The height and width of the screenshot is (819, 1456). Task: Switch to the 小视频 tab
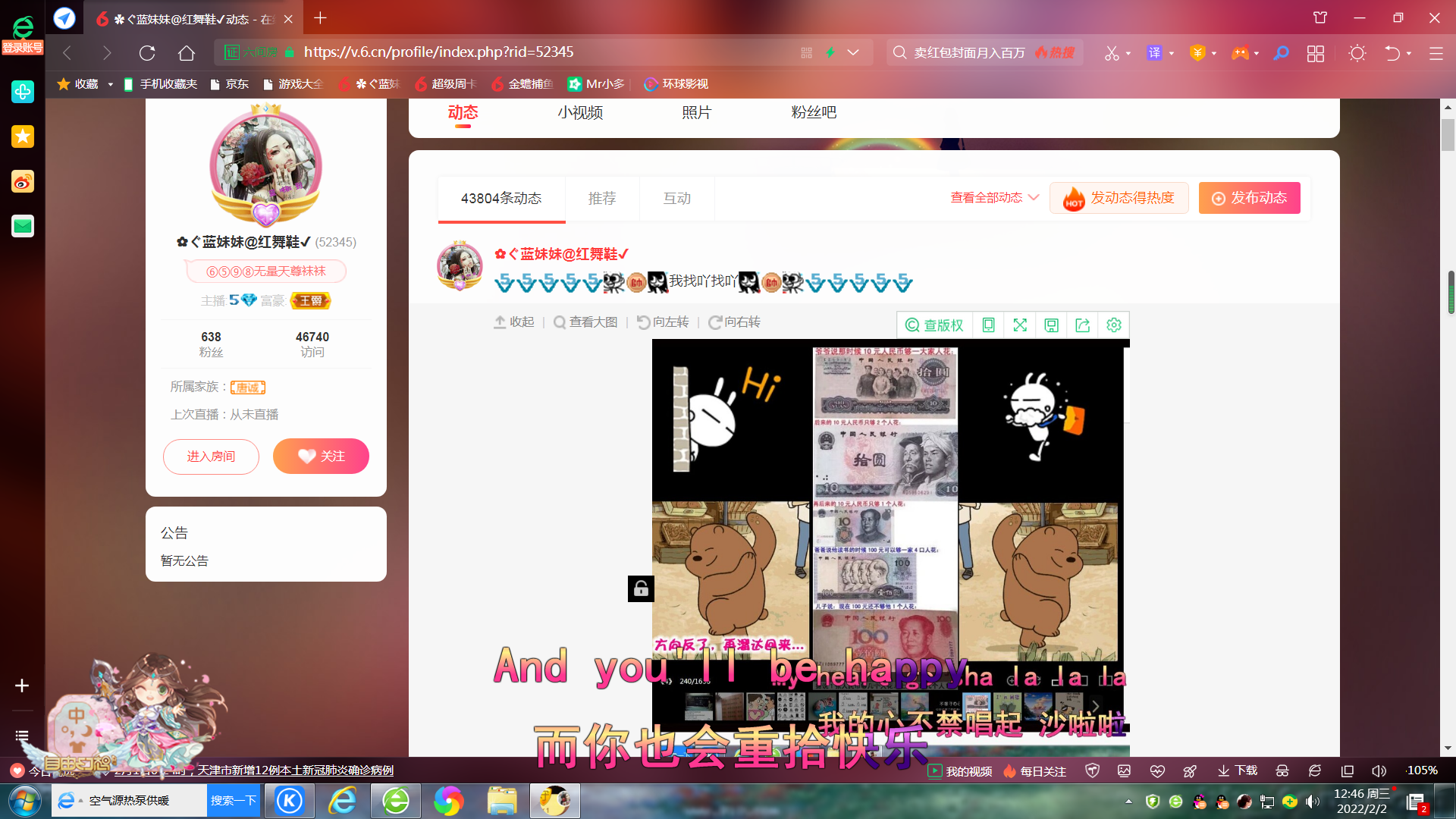click(x=580, y=113)
